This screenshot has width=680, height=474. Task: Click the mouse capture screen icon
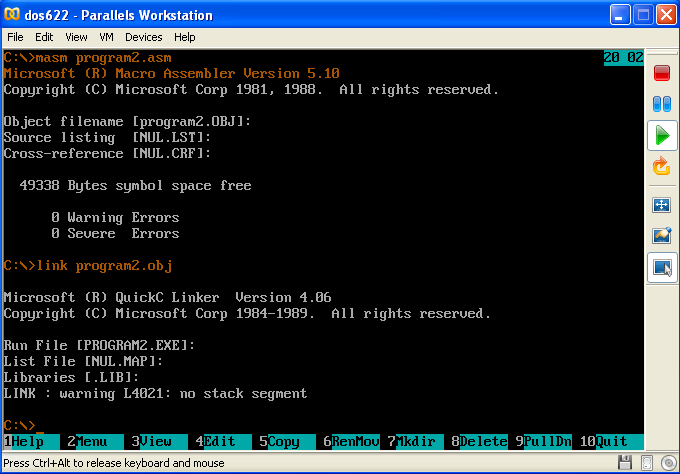click(662, 268)
